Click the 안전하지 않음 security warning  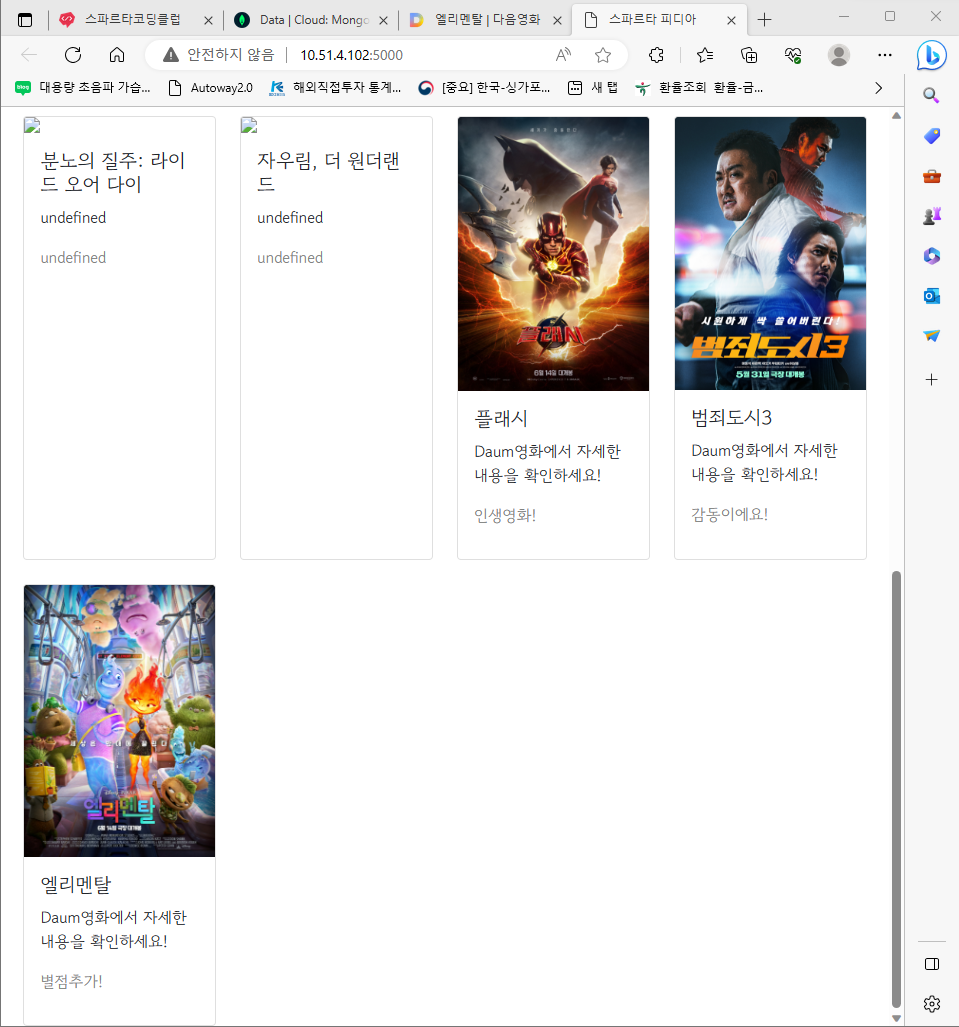coord(218,55)
